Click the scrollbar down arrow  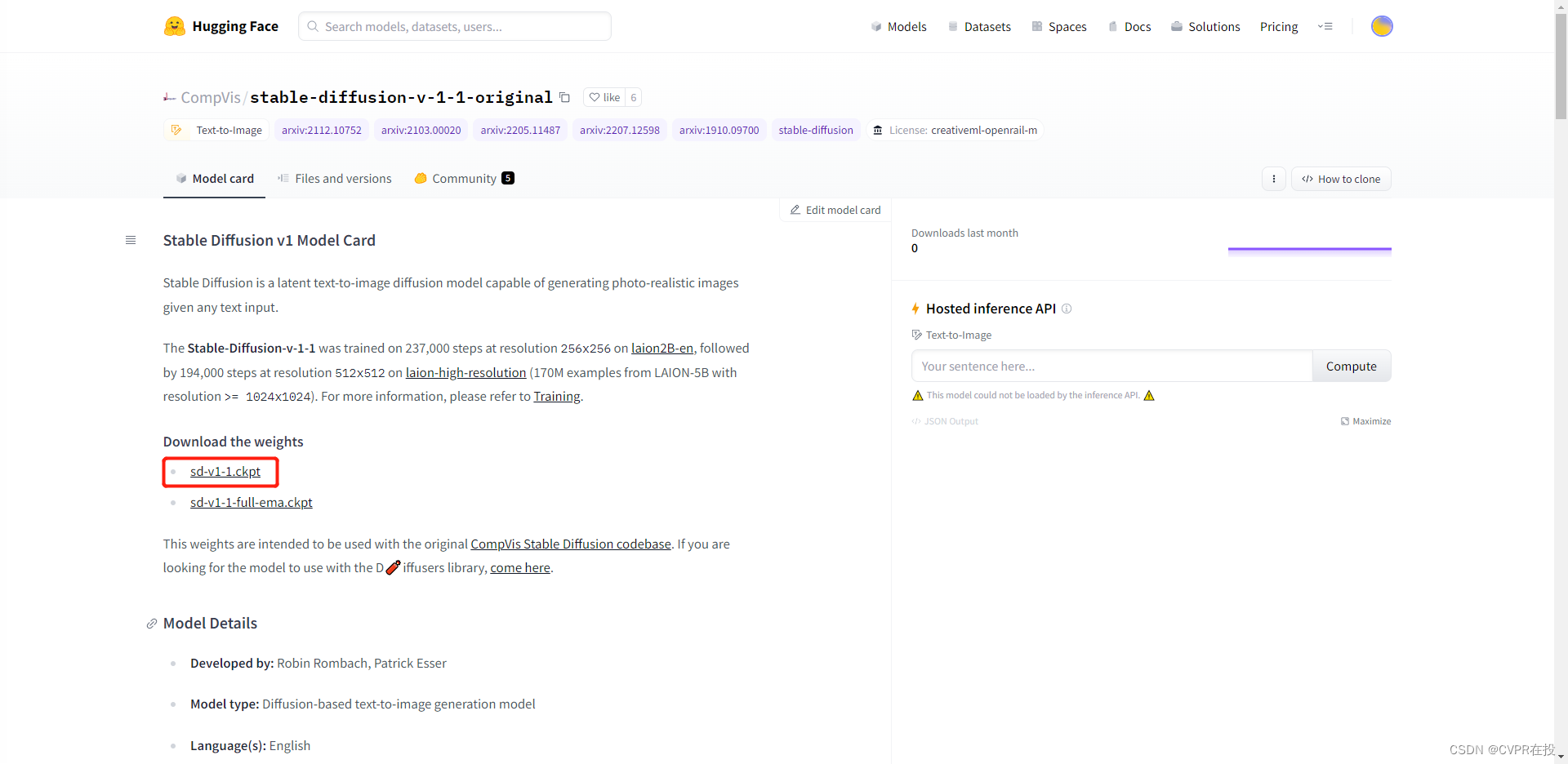click(1561, 756)
